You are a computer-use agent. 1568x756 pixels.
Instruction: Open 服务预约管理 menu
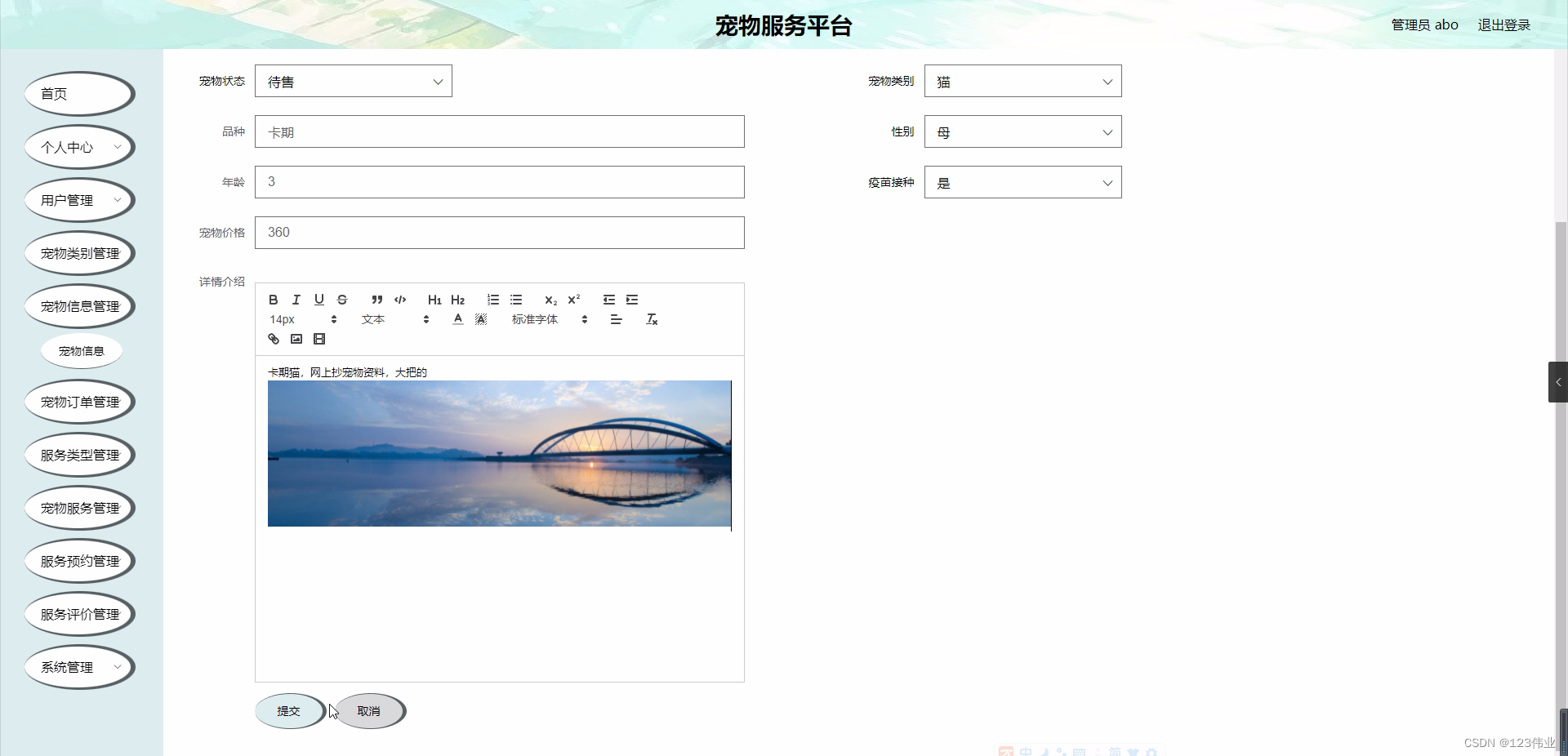coord(79,561)
